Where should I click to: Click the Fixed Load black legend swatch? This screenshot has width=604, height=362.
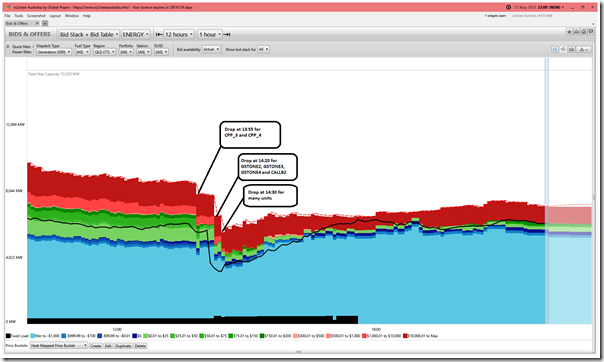[8, 336]
